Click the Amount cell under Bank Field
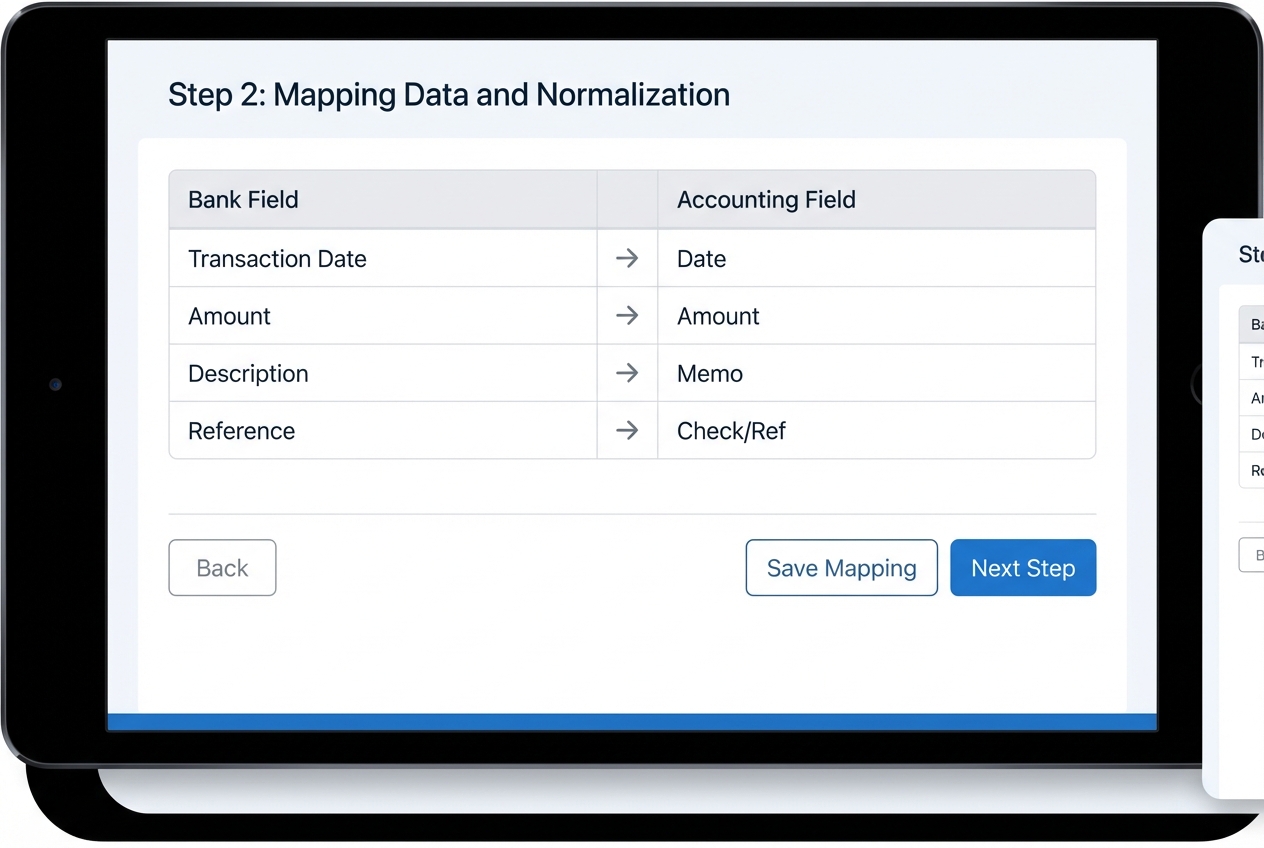Screen dimensions: 1264x848 click(x=229, y=315)
